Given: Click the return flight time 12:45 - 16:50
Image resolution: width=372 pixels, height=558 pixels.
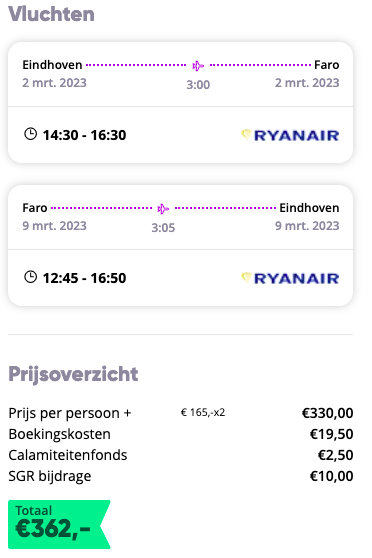Looking at the screenshot, I should [84, 278].
